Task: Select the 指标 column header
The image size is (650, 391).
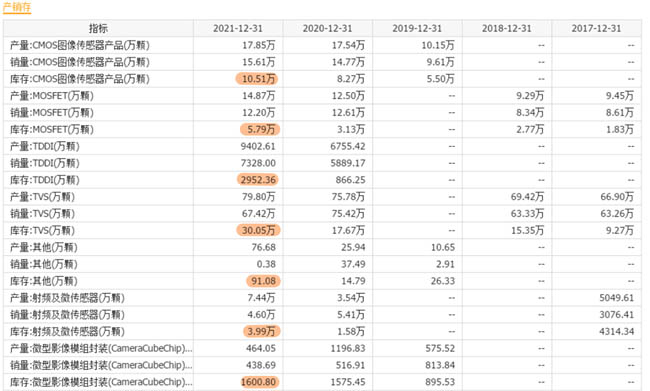Action: coord(98,28)
